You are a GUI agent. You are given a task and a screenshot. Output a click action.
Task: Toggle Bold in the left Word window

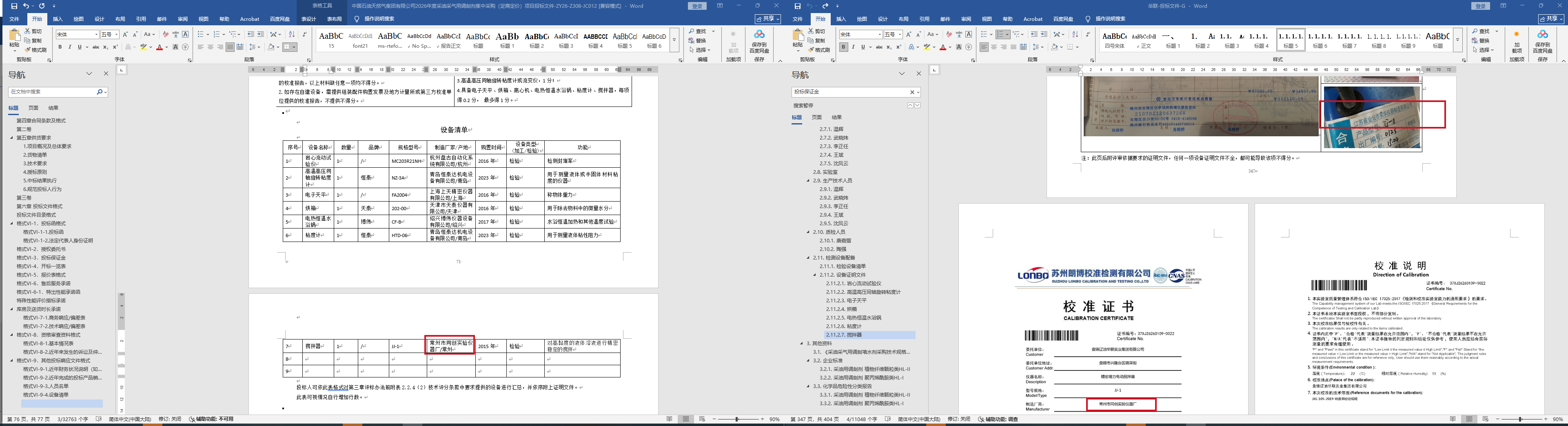[x=60, y=47]
